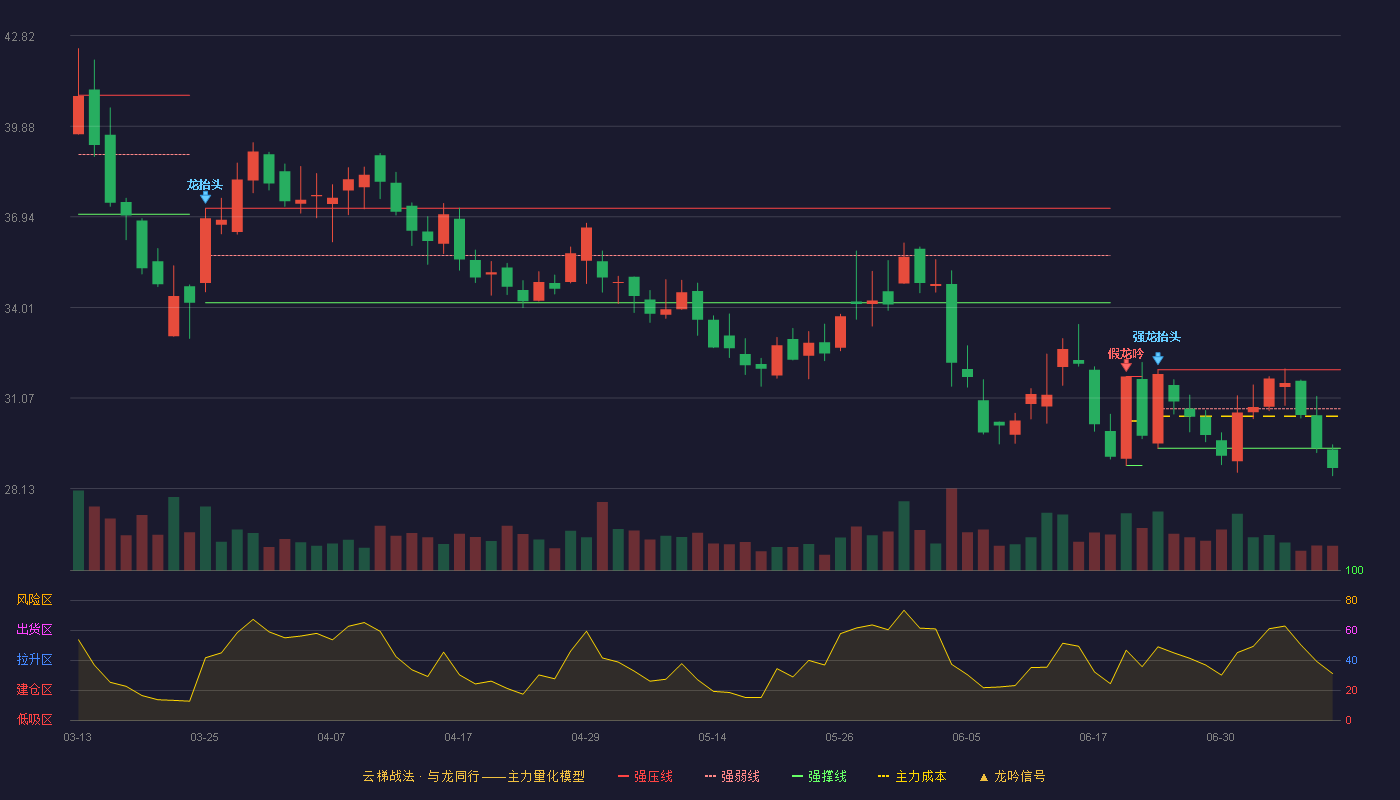This screenshot has width=1400, height=800.
Task: Click the 42.82 price axis label
Action: (19, 37)
